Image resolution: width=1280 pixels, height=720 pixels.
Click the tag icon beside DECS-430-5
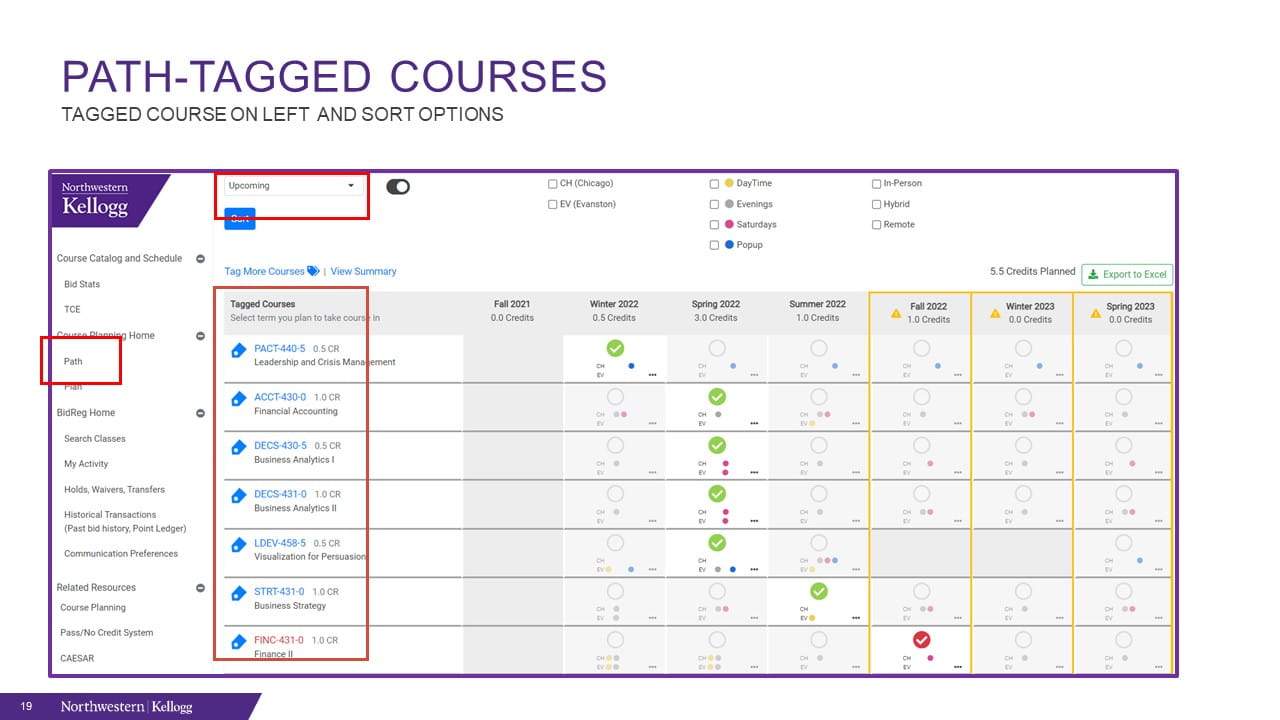click(x=238, y=447)
